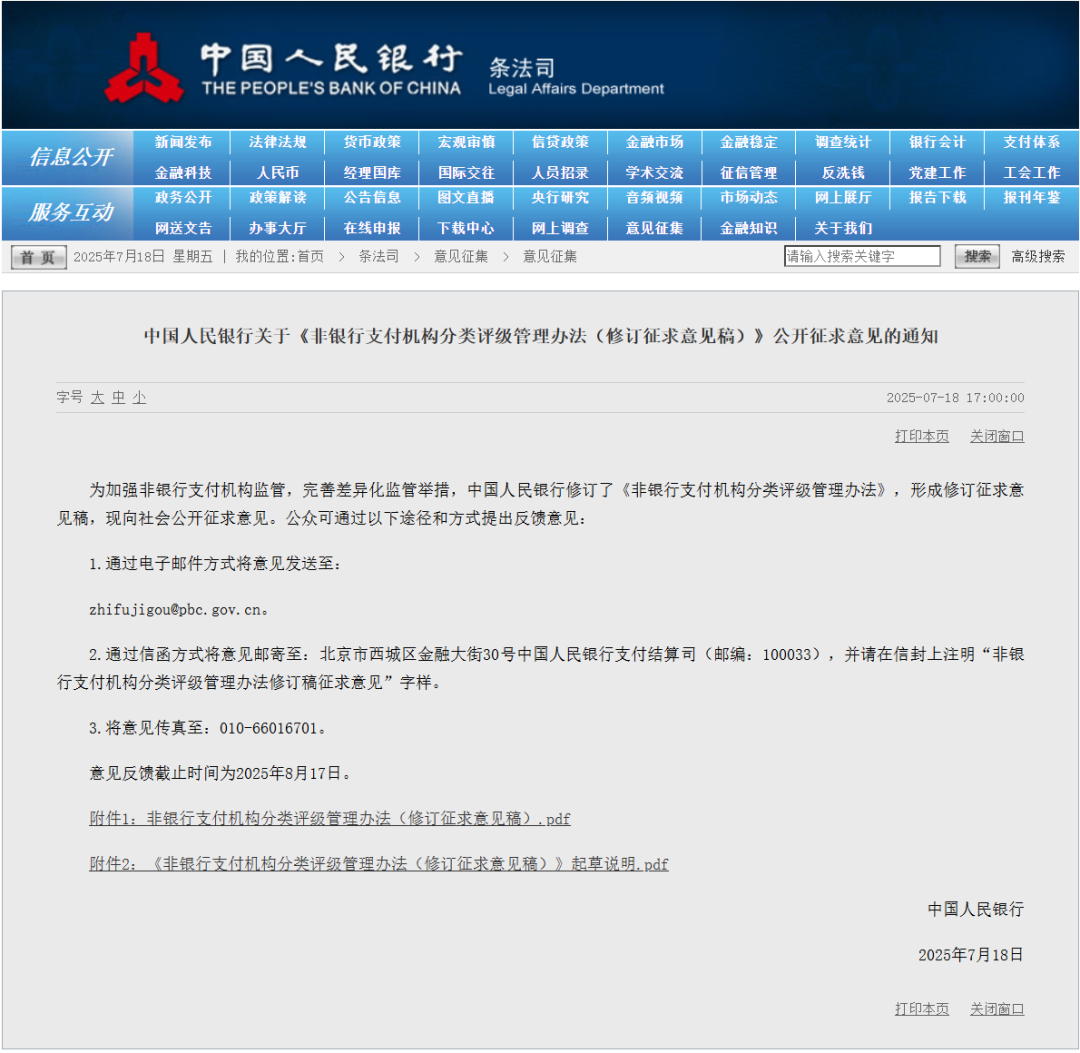Click 关闭窗口 below the article signature
1080x1053 pixels.
(997, 1009)
